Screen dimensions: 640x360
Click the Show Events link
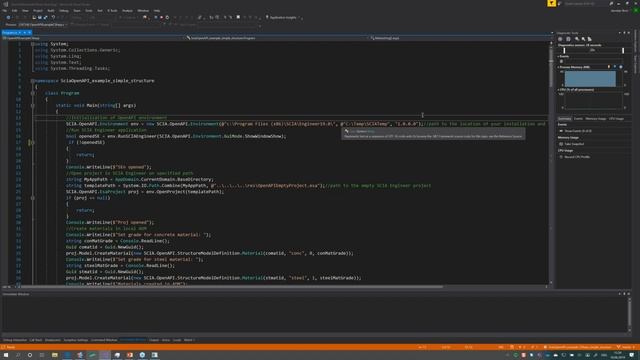coord(578,131)
